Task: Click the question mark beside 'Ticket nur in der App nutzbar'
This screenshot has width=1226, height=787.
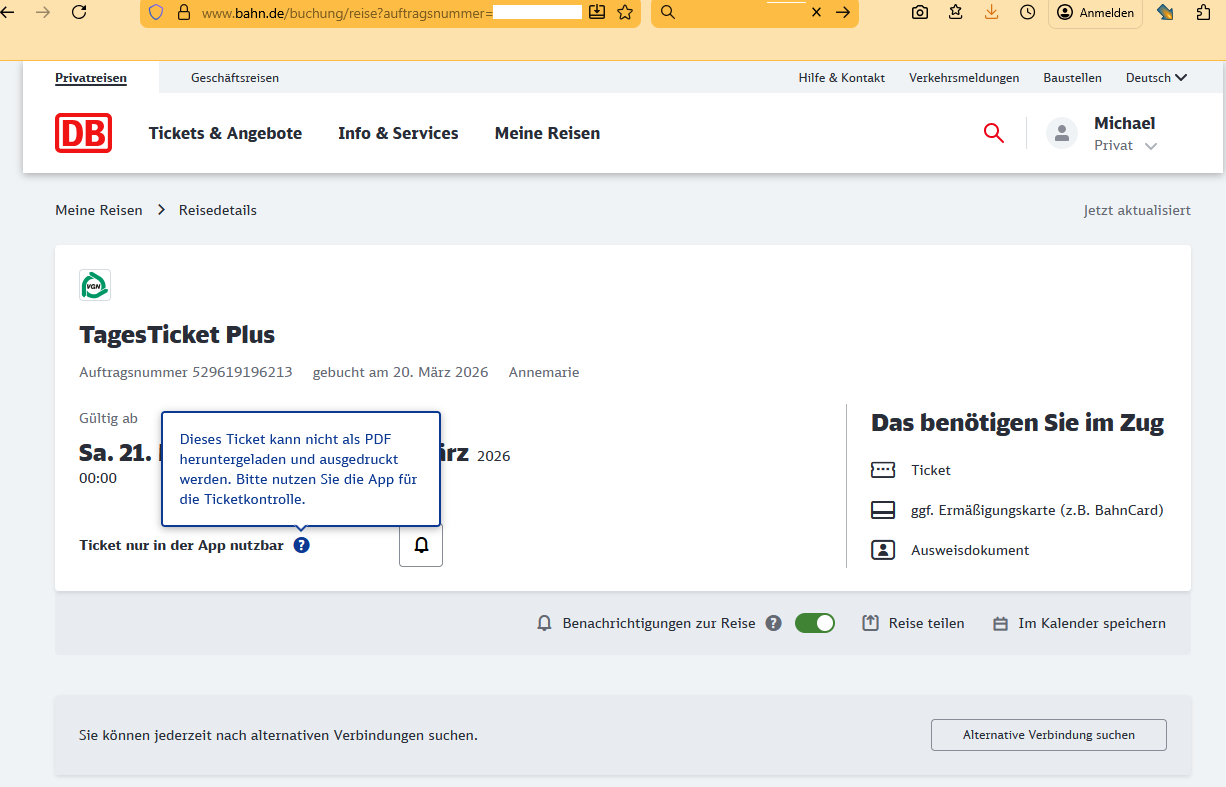Action: (x=302, y=545)
